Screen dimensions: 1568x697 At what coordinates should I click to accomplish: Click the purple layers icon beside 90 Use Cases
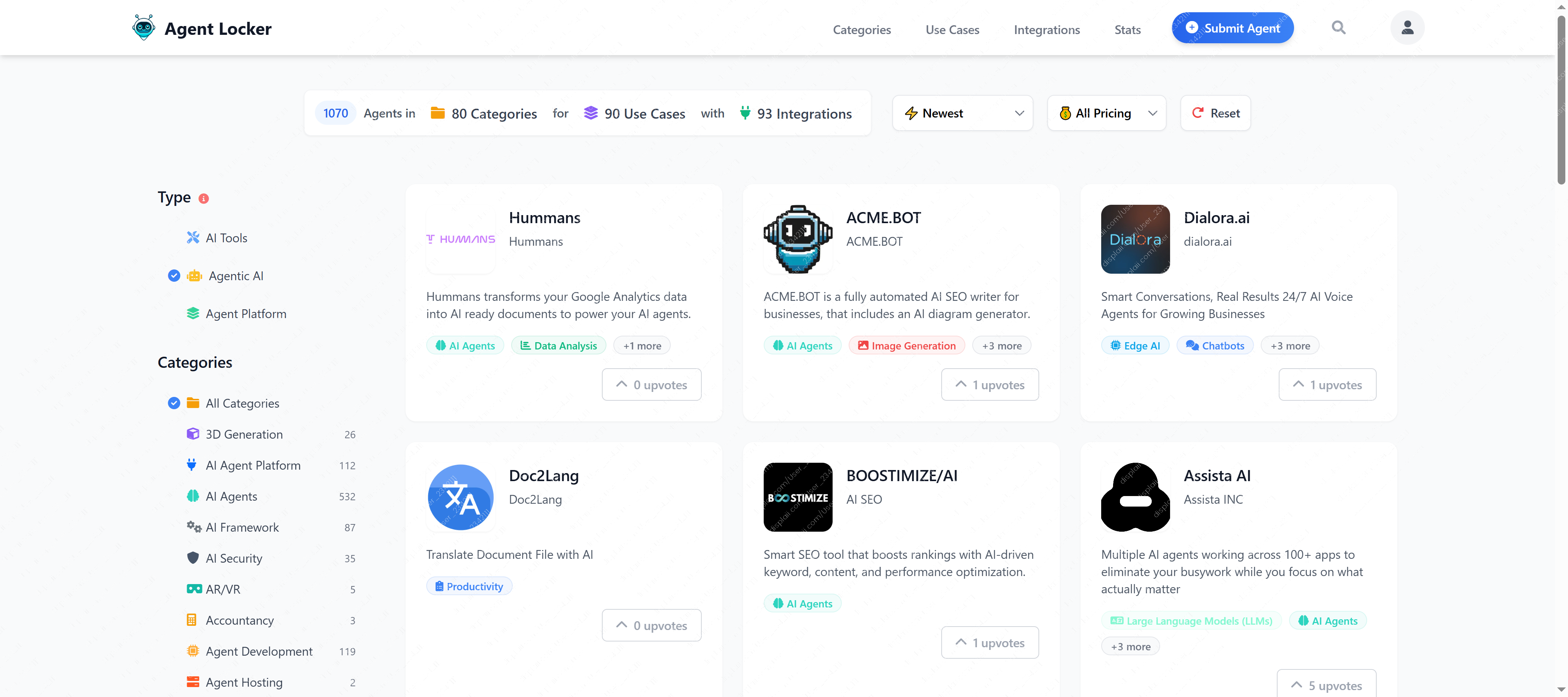590,113
